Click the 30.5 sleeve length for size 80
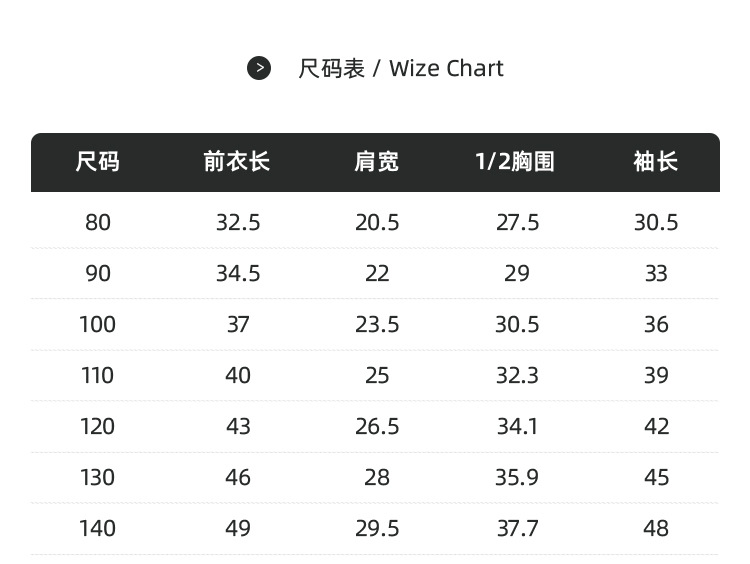Viewport: 750px width, 564px height. tap(656, 222)
